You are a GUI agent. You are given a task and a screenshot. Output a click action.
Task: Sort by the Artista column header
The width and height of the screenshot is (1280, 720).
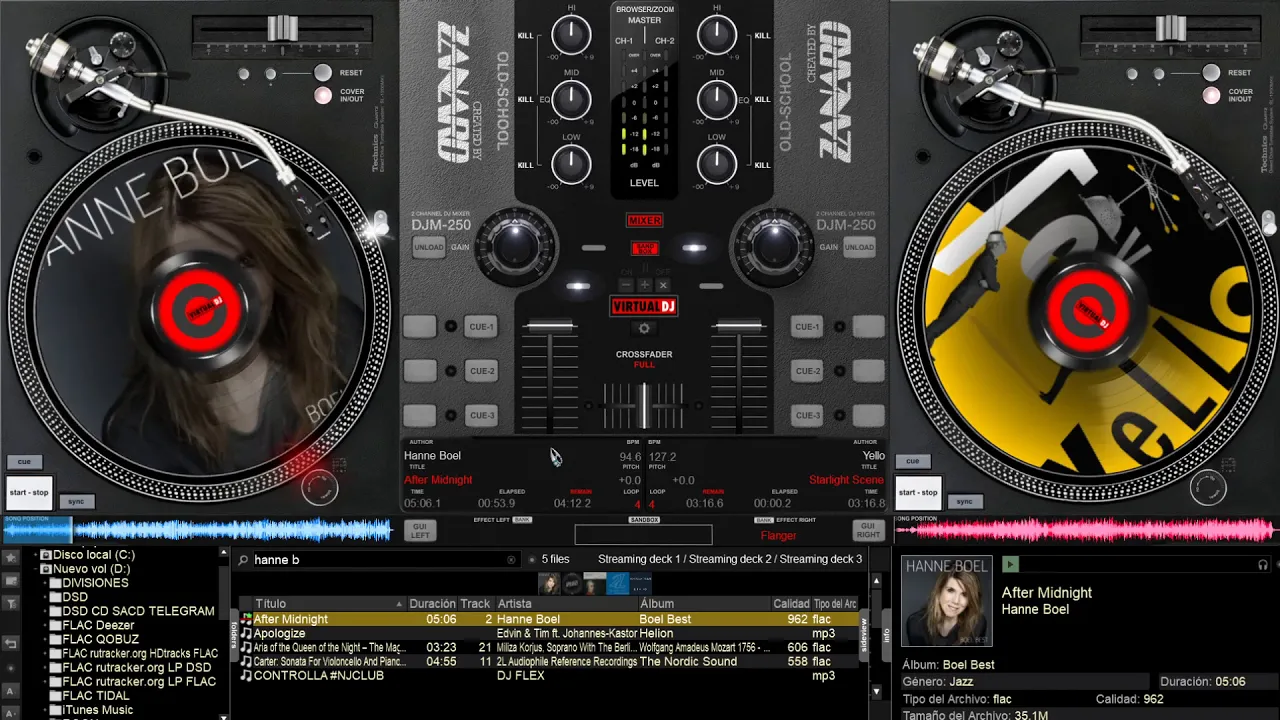coord(566,604)
